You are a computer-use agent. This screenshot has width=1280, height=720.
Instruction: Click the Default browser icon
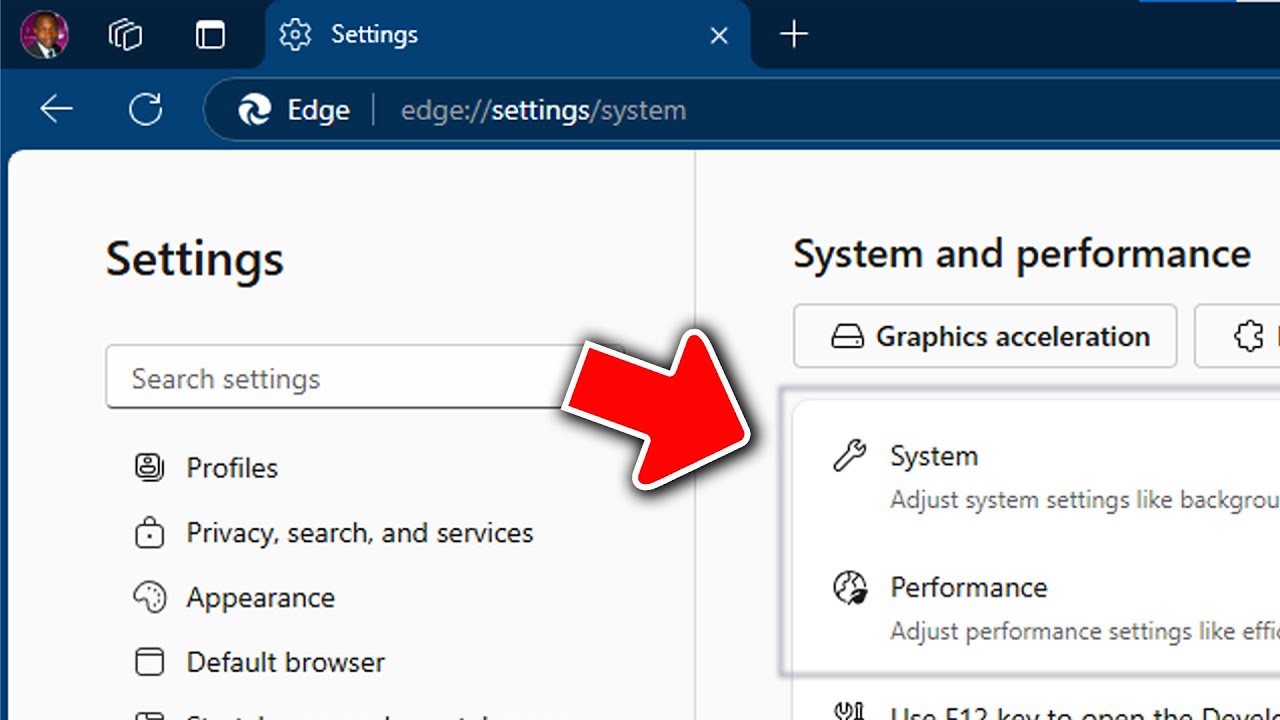[x=149, y=662]
